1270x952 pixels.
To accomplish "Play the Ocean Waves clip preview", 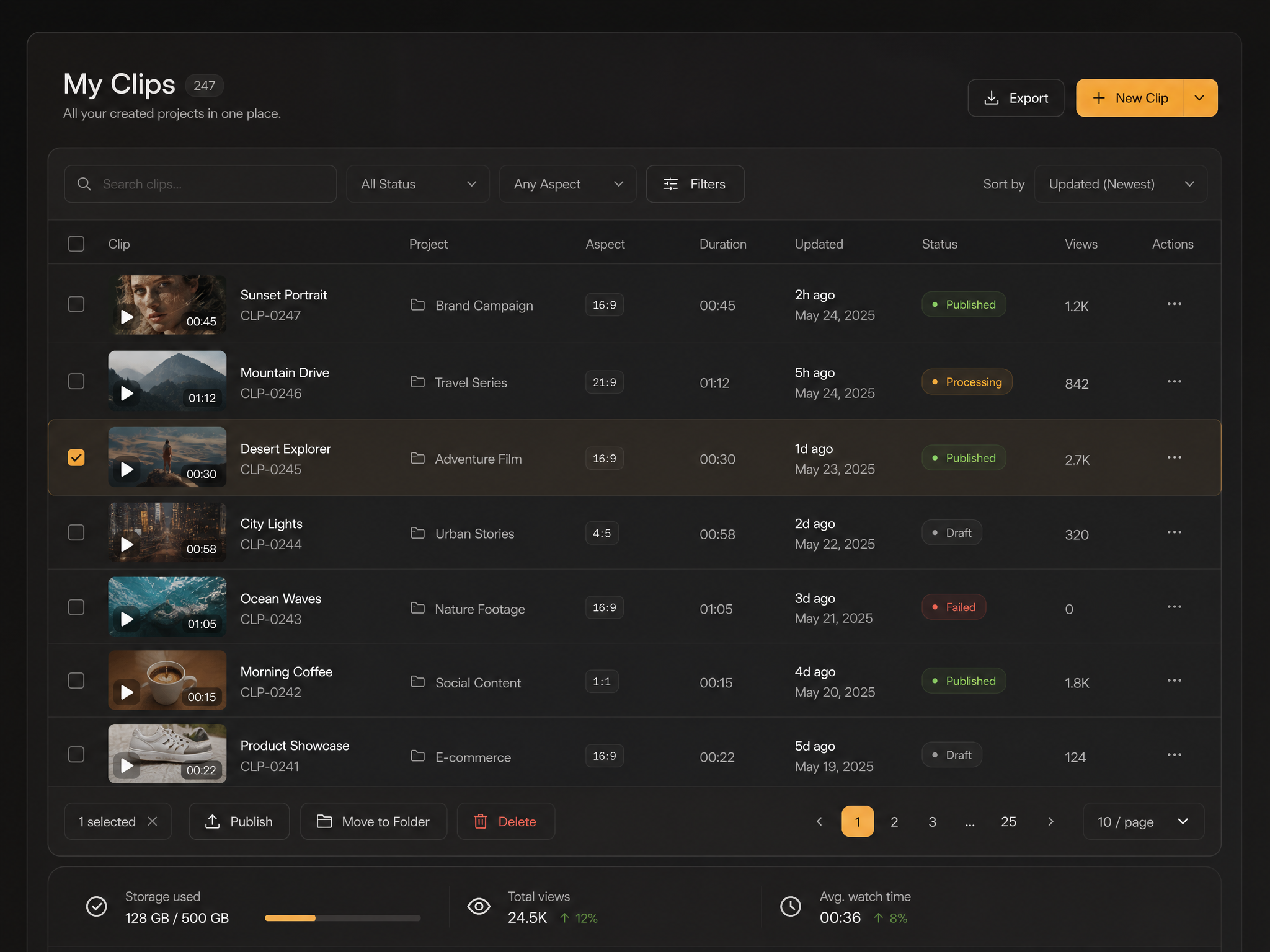I will [x=127, y=619].
